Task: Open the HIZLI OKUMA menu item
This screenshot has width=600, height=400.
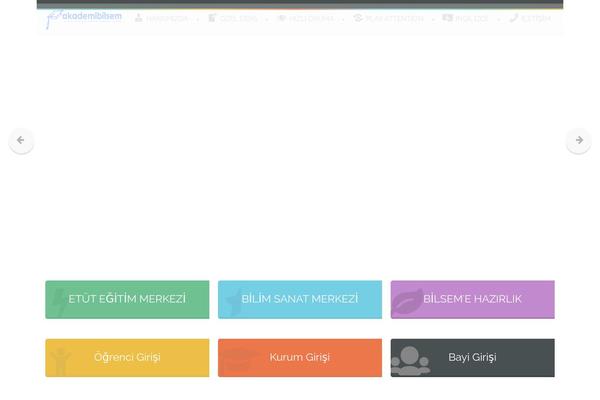Action: (x=305, y=18)
